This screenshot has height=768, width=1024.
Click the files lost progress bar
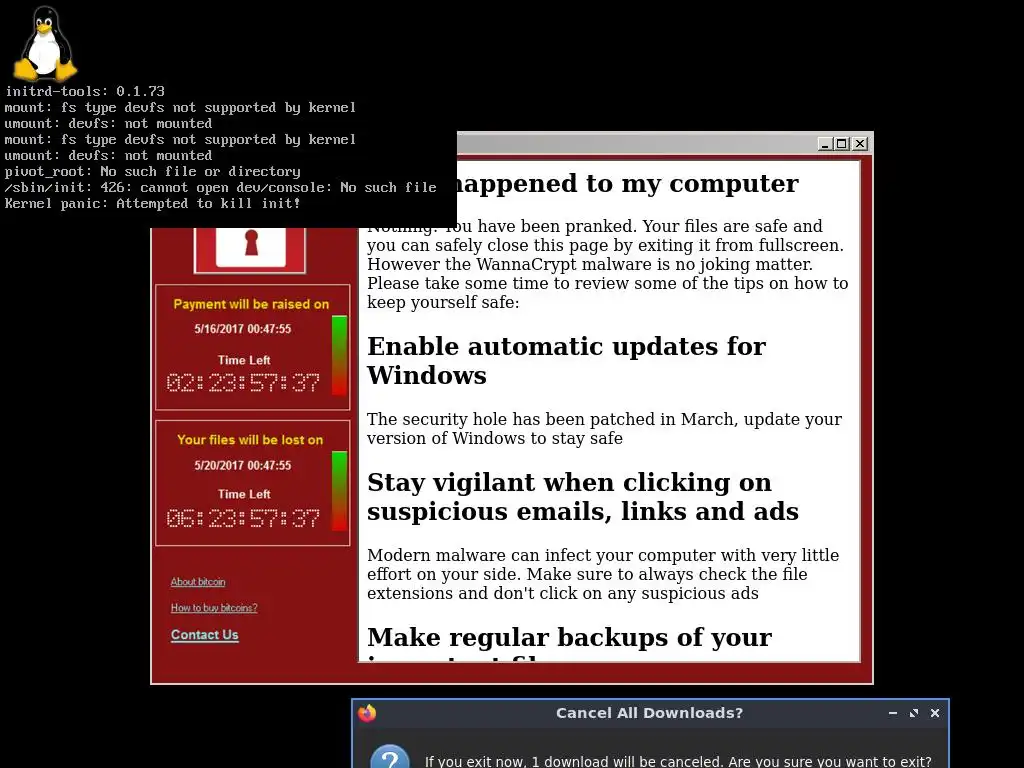pyautogui.click(x=339, y=490)
